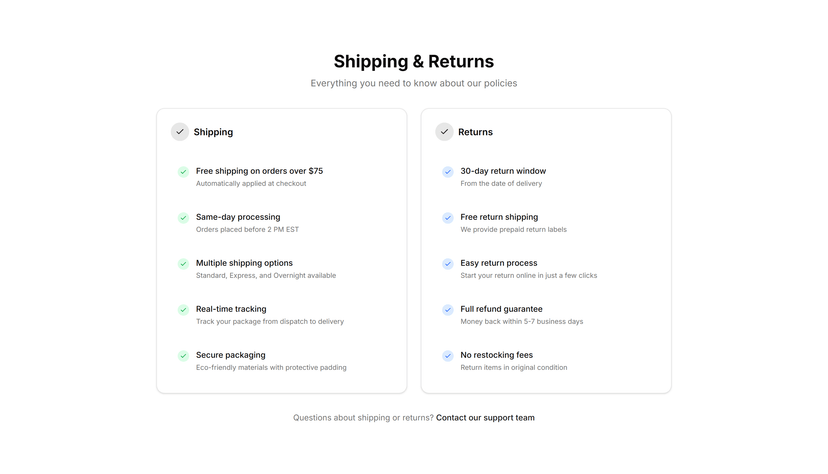Click the No restocking fees item text

click(496, 355)
